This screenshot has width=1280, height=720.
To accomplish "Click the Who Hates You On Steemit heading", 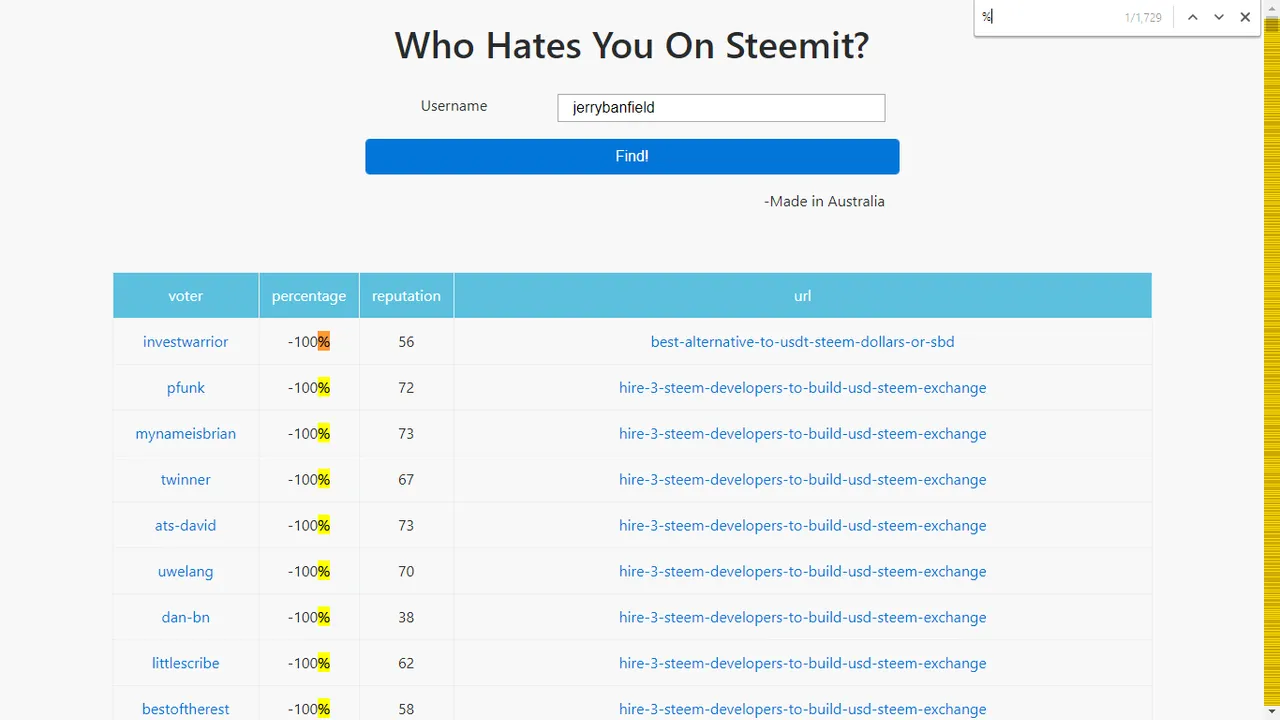I will coord(632,45).
